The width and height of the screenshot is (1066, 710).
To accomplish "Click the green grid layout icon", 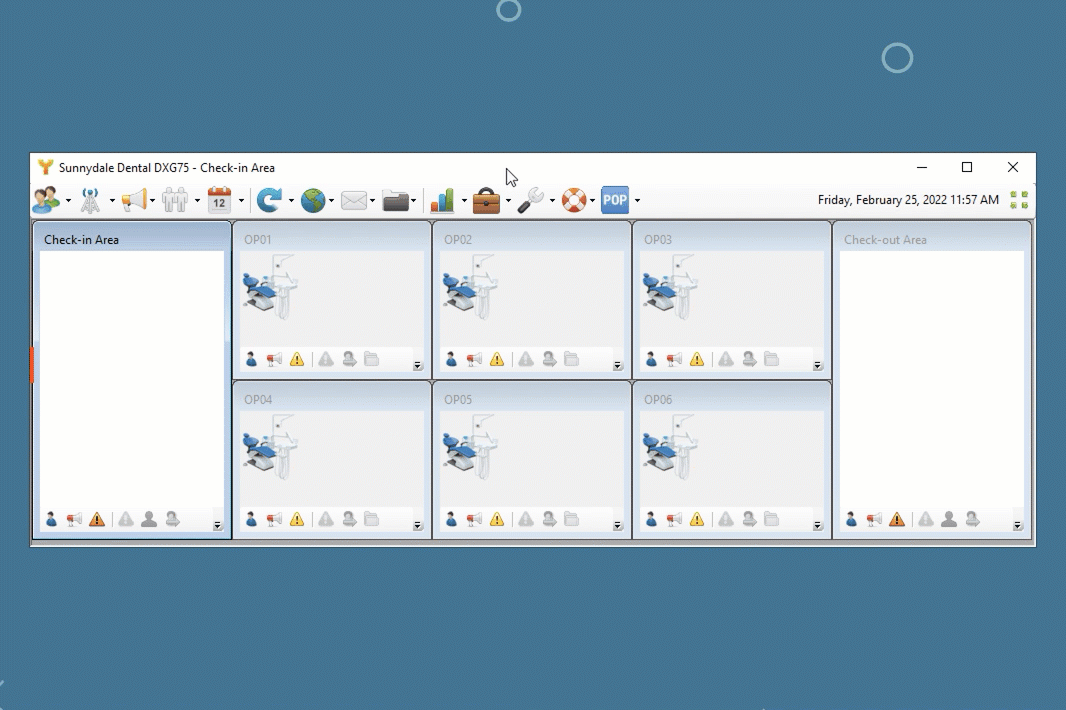I will 1019,200.
